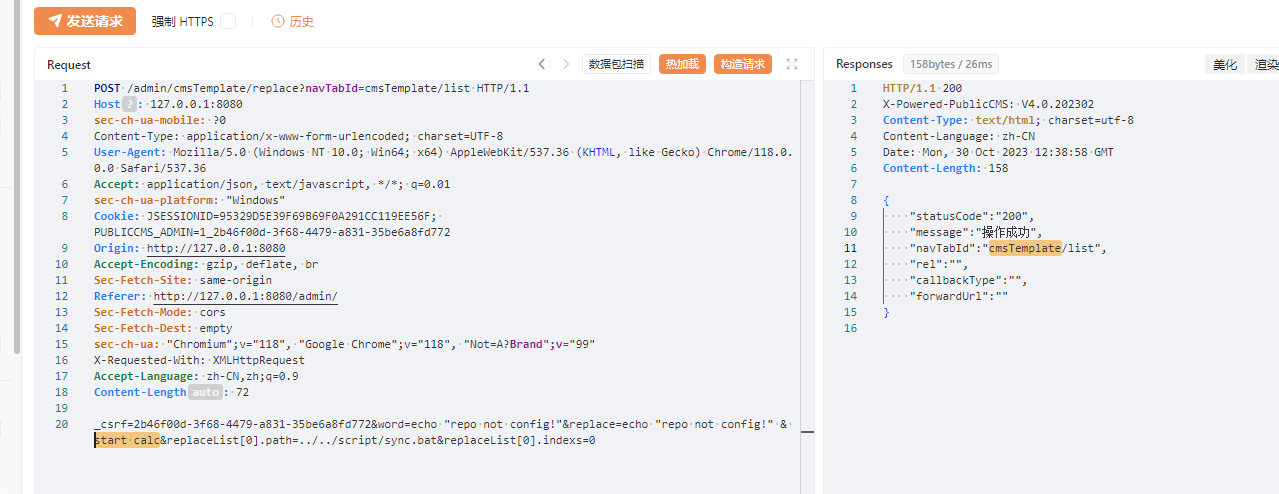Go to next request with right chevron
This screenshot has height=494, width=1279.
tap(566, 64)
